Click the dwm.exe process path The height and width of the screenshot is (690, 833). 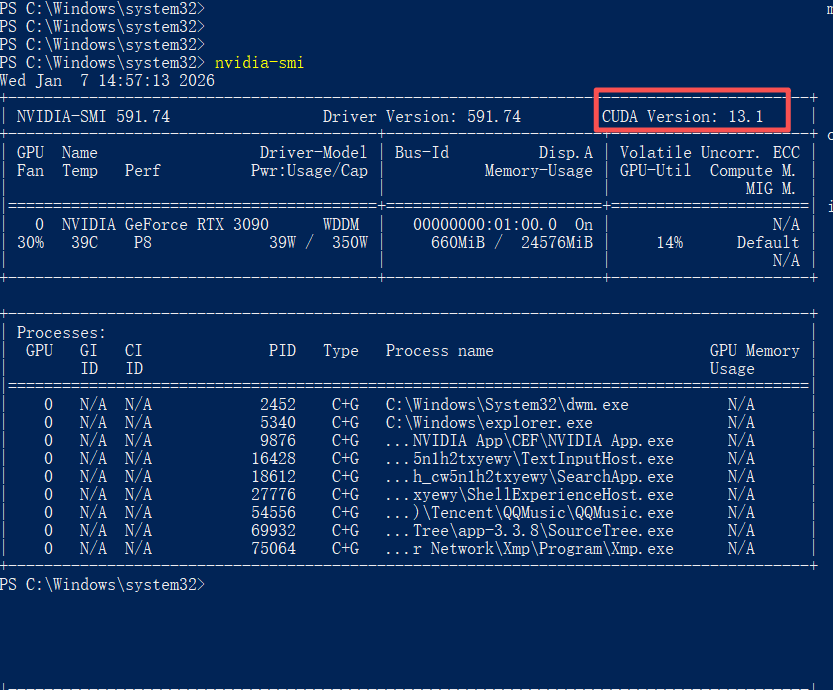(x=507, y=405)
